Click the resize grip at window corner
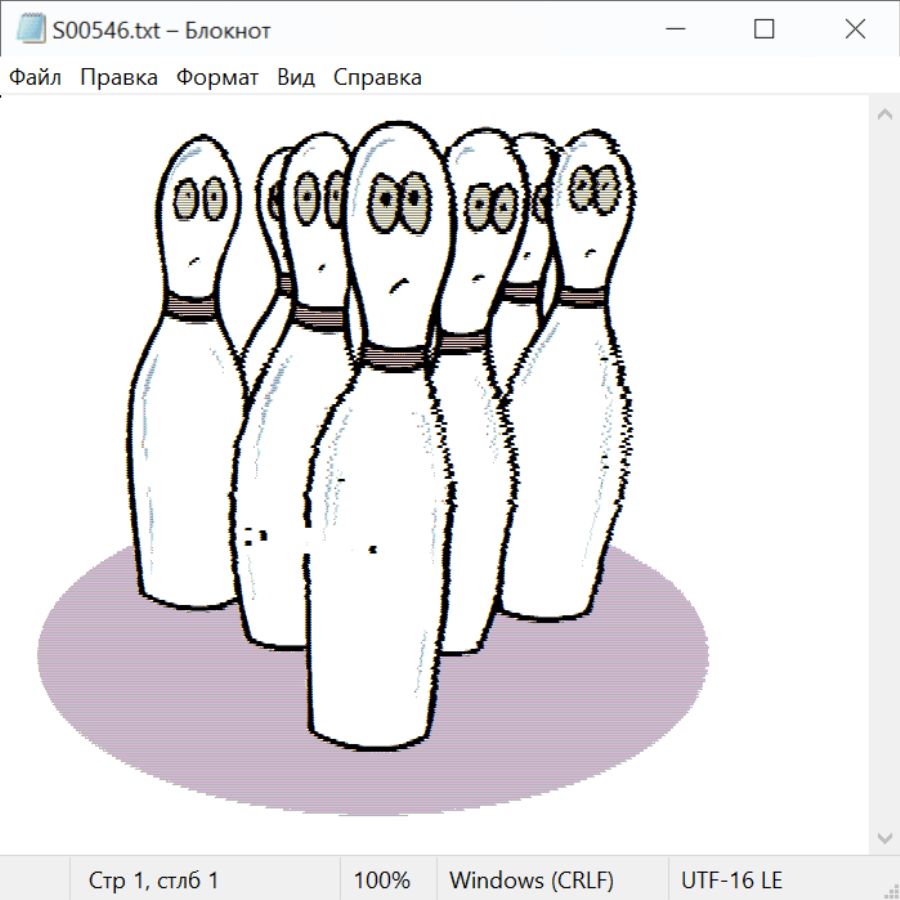 pos(891,891)
